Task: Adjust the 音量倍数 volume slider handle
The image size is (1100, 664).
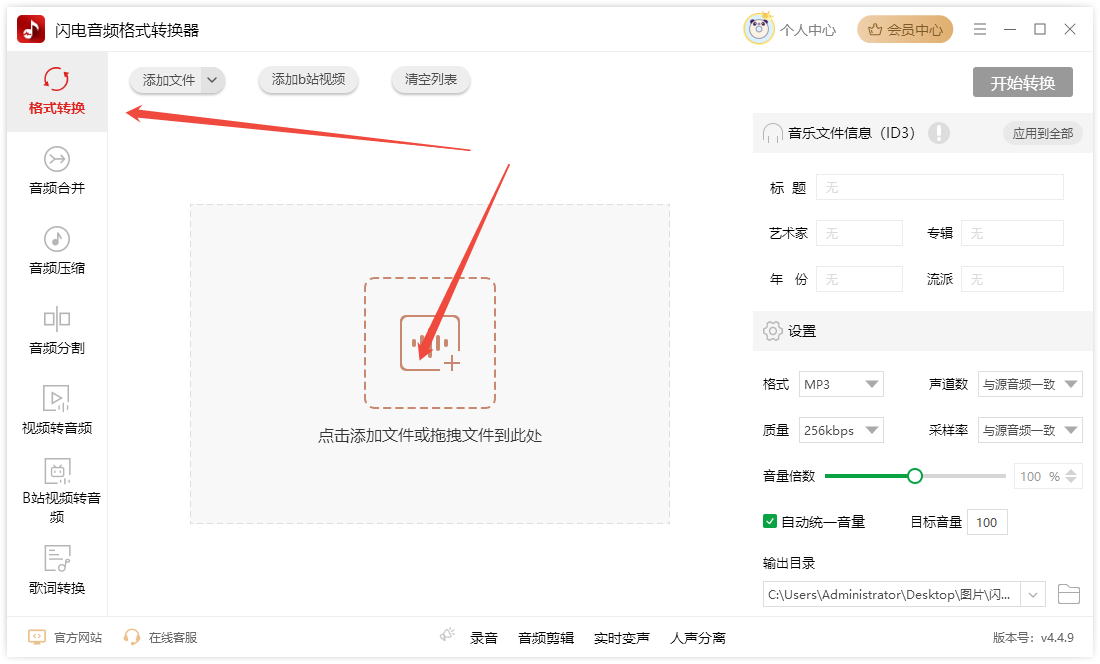Action: tap(914, 476)
